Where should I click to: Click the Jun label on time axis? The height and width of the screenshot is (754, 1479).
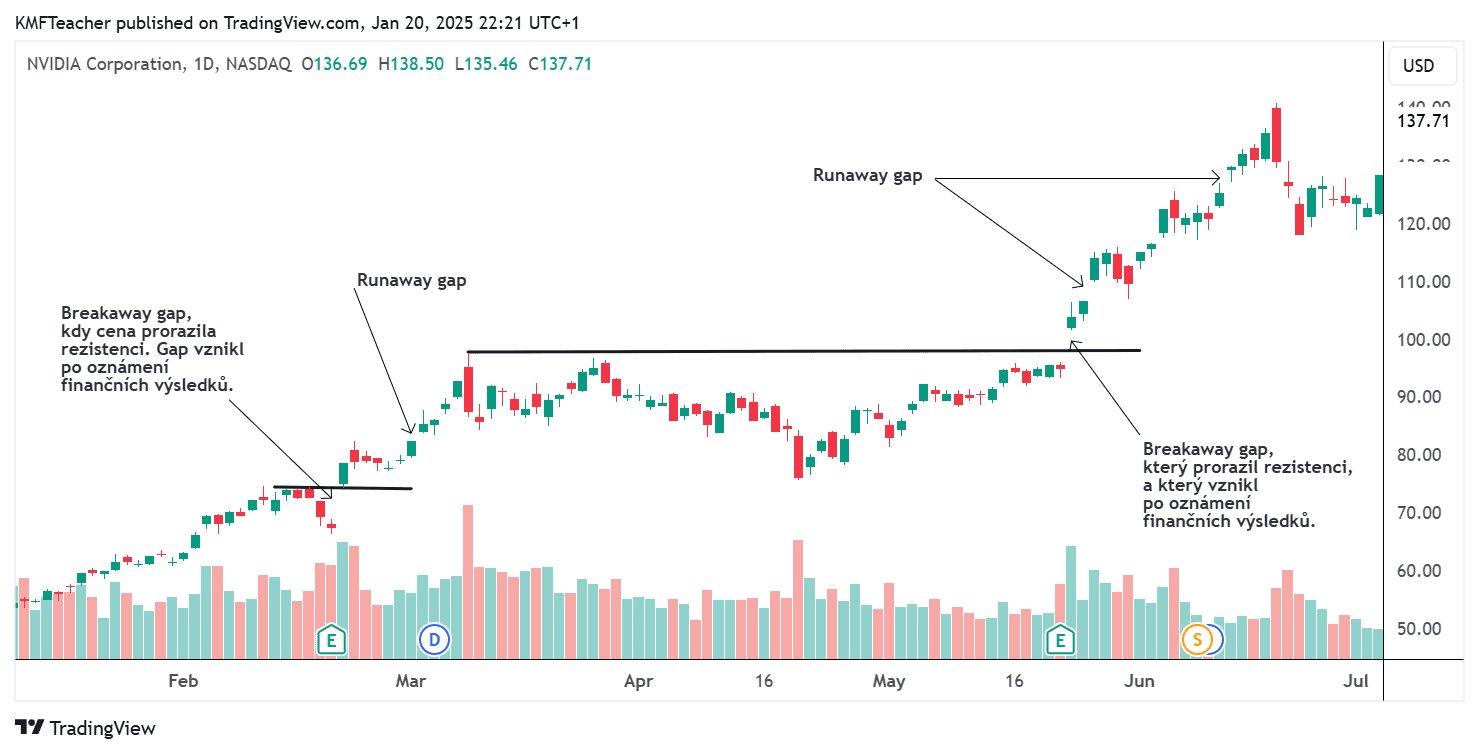(x=1139, y=682)
